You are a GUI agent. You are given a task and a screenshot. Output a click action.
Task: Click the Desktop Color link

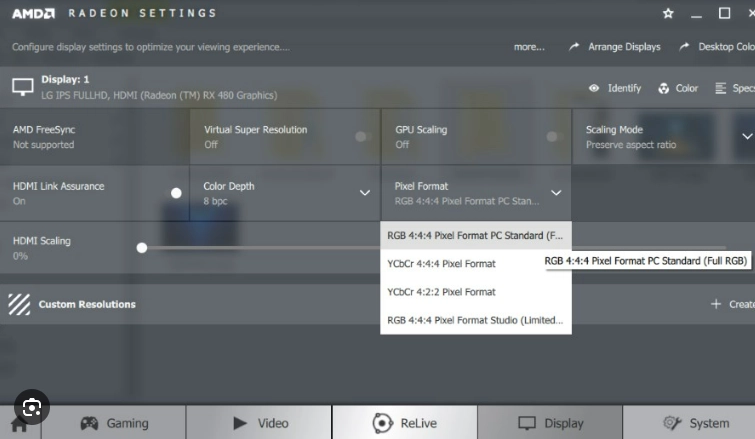(x=727, y=47)
